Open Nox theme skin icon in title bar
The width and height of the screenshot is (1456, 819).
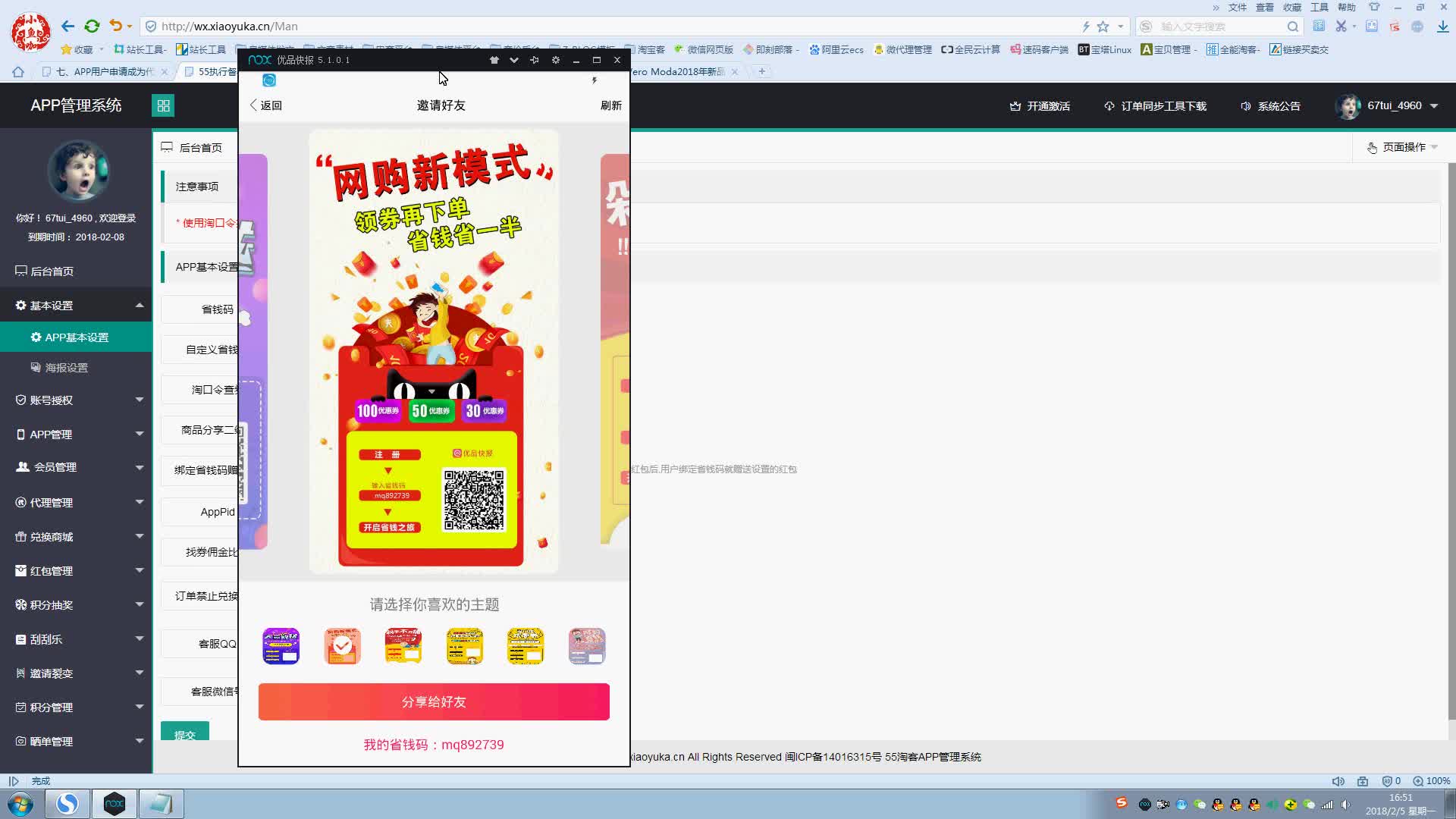494,60
